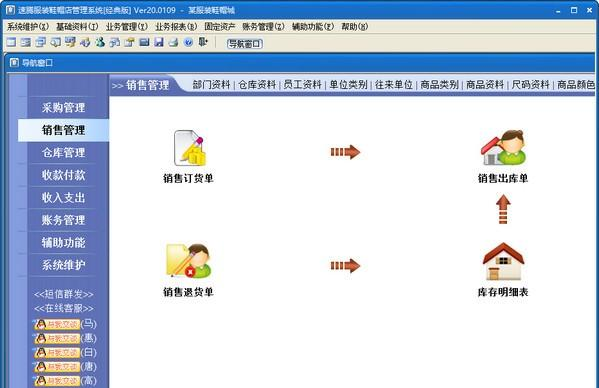Click the open folder toolbar icon
Viewport: 599px width, 388px height.
[130, 42]
